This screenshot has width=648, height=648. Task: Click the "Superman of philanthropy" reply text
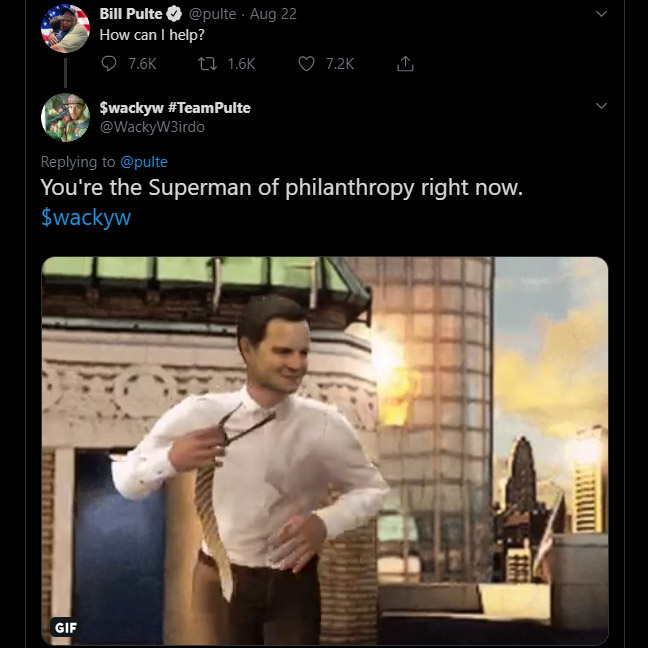click(x=281, y=187)
